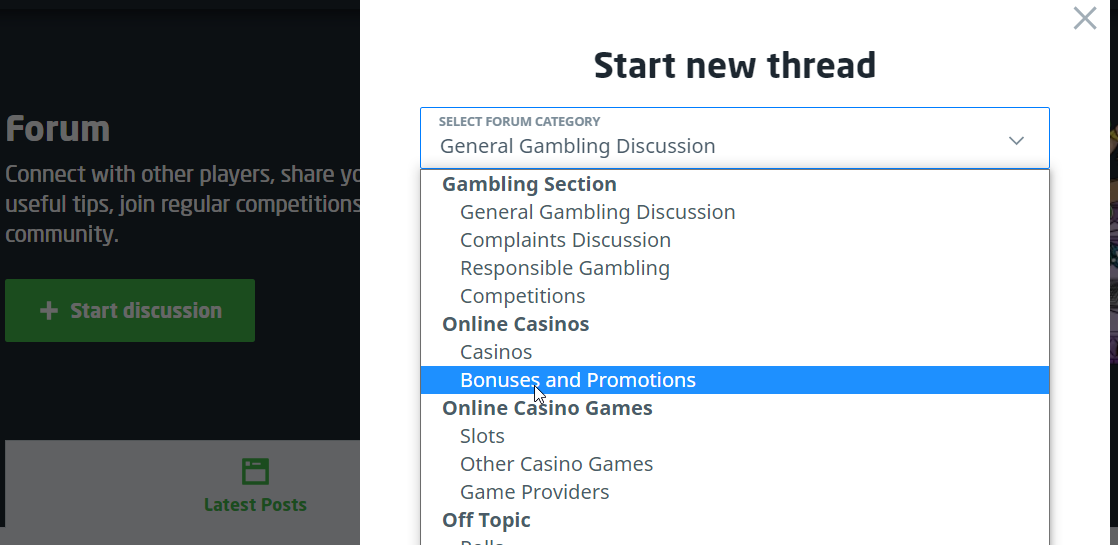Screen dimensions: 1118x545
Task: Click the plus icon on Start discussion
Action: [48, 311]
